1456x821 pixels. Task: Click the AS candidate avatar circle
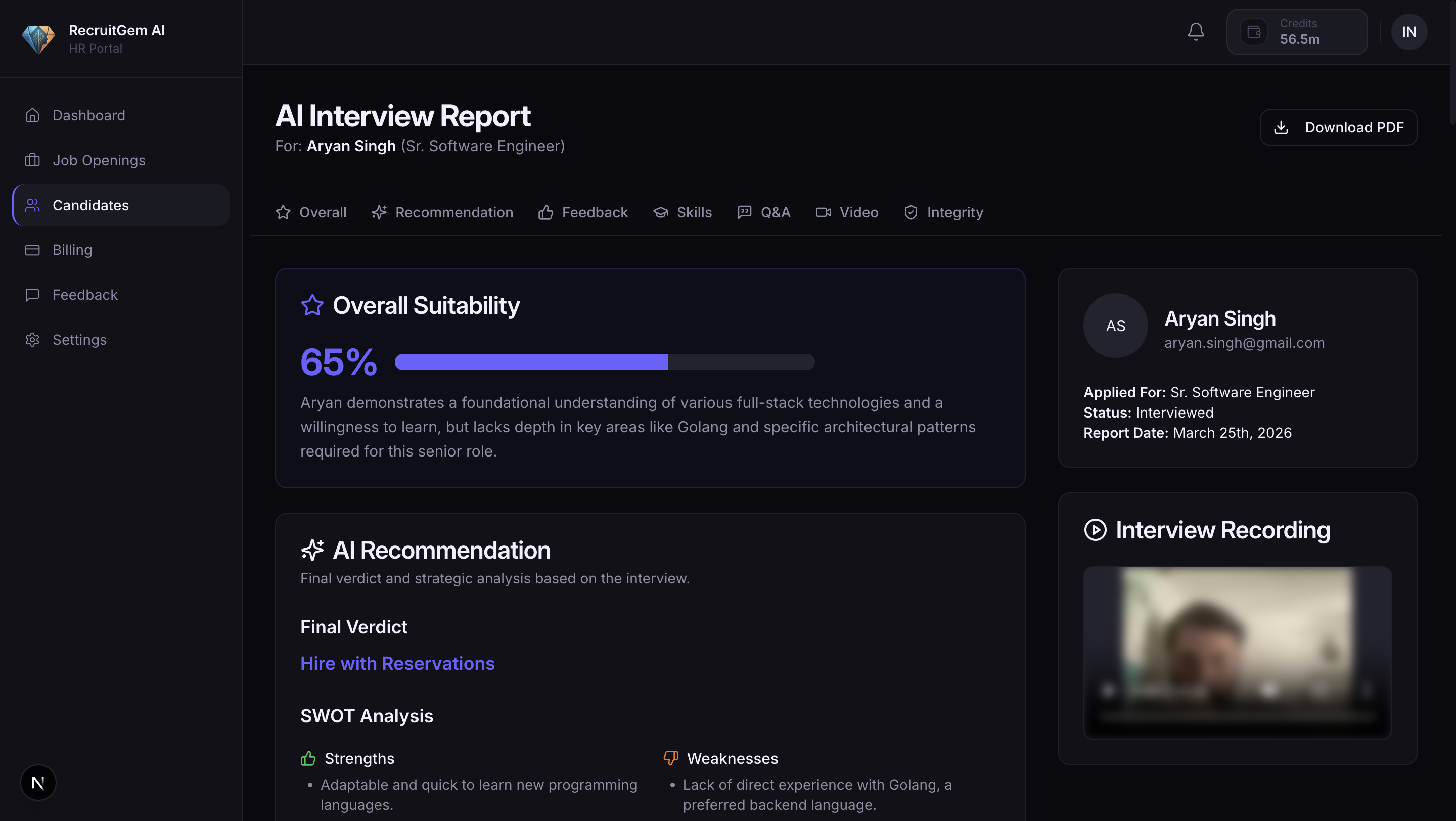1115,326
